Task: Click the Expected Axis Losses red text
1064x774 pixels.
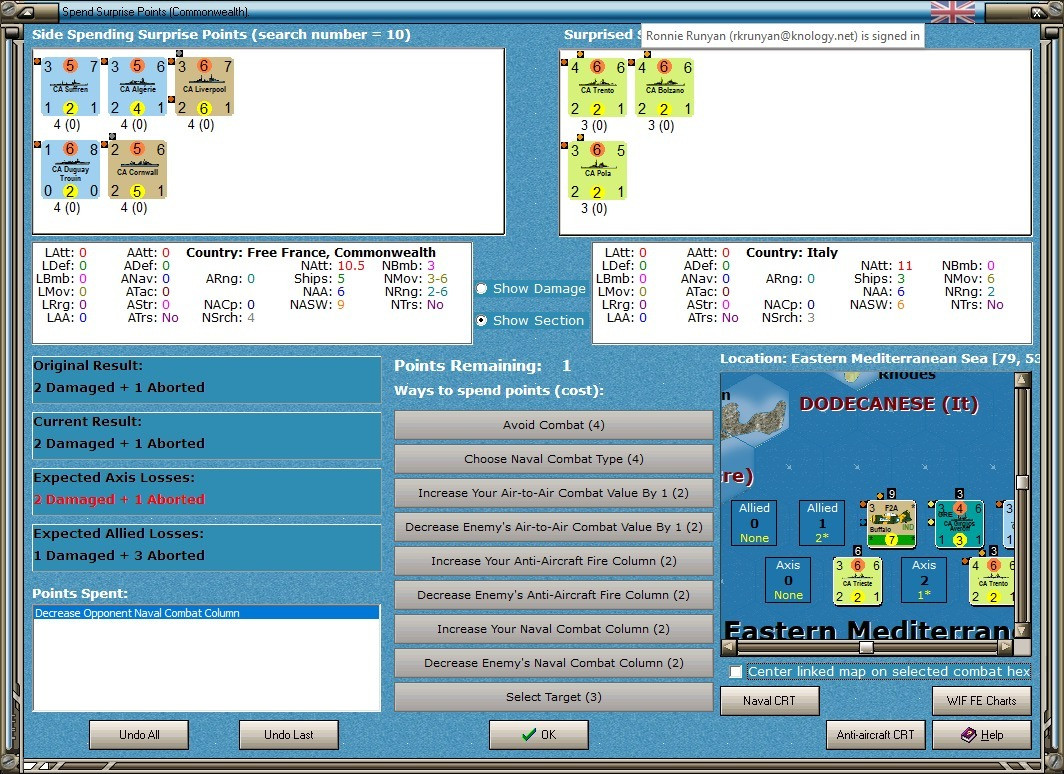Action: point(119,499)
